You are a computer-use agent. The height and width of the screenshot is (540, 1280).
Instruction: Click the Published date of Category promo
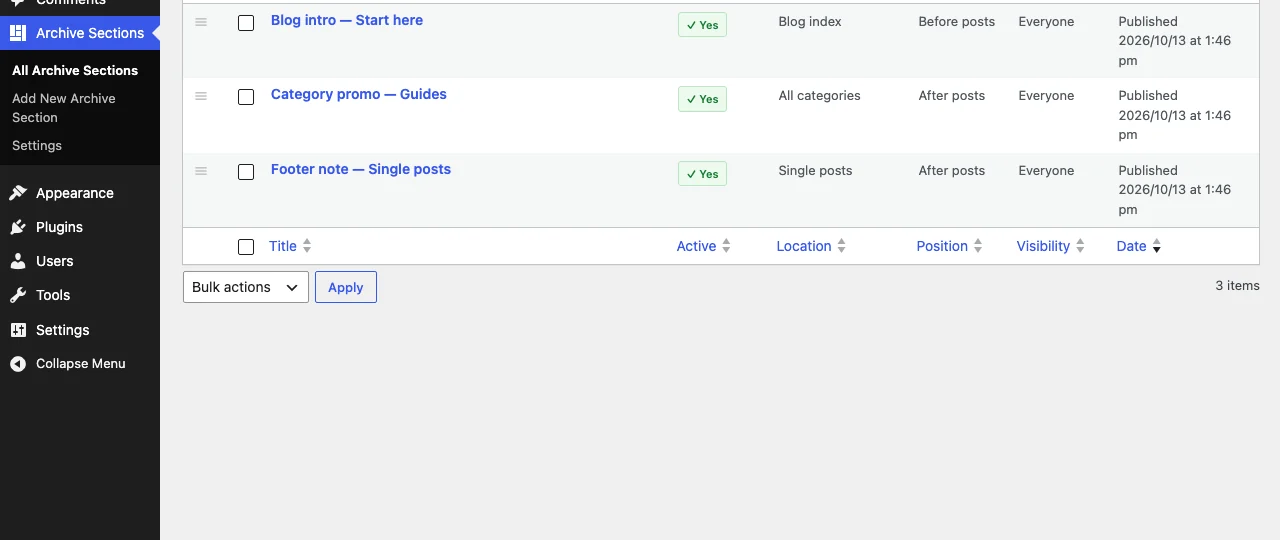[x=1175, y=115]
